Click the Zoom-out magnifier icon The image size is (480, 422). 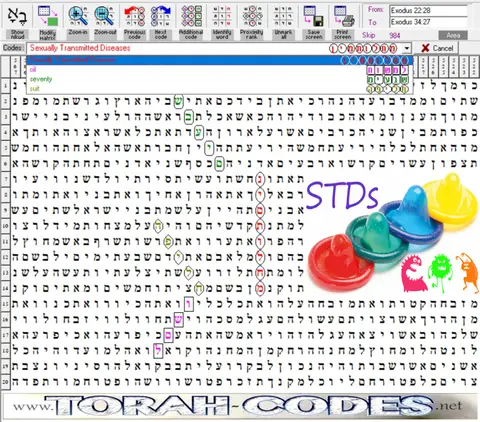coord(105,16)
